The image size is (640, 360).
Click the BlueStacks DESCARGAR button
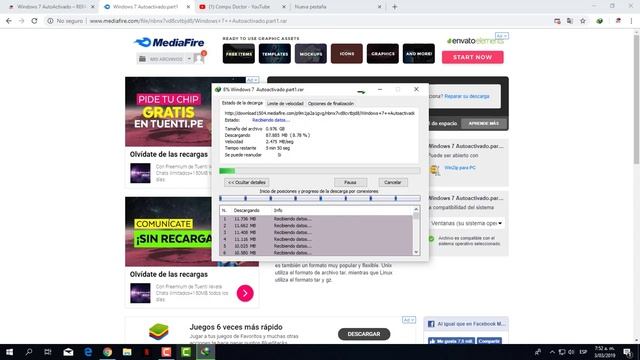(x=364, y=334)
